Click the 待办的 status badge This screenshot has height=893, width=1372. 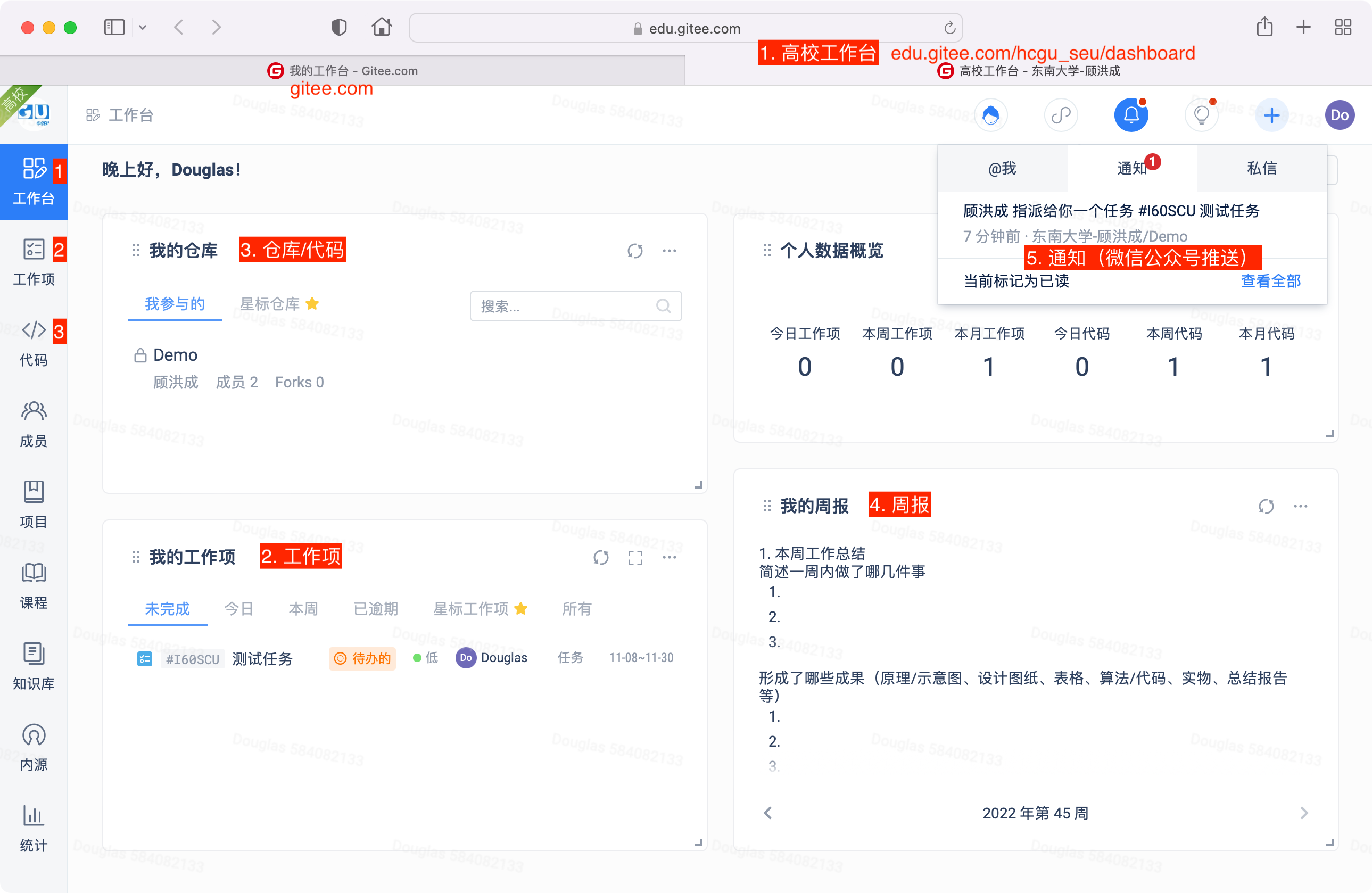point(362,658)
